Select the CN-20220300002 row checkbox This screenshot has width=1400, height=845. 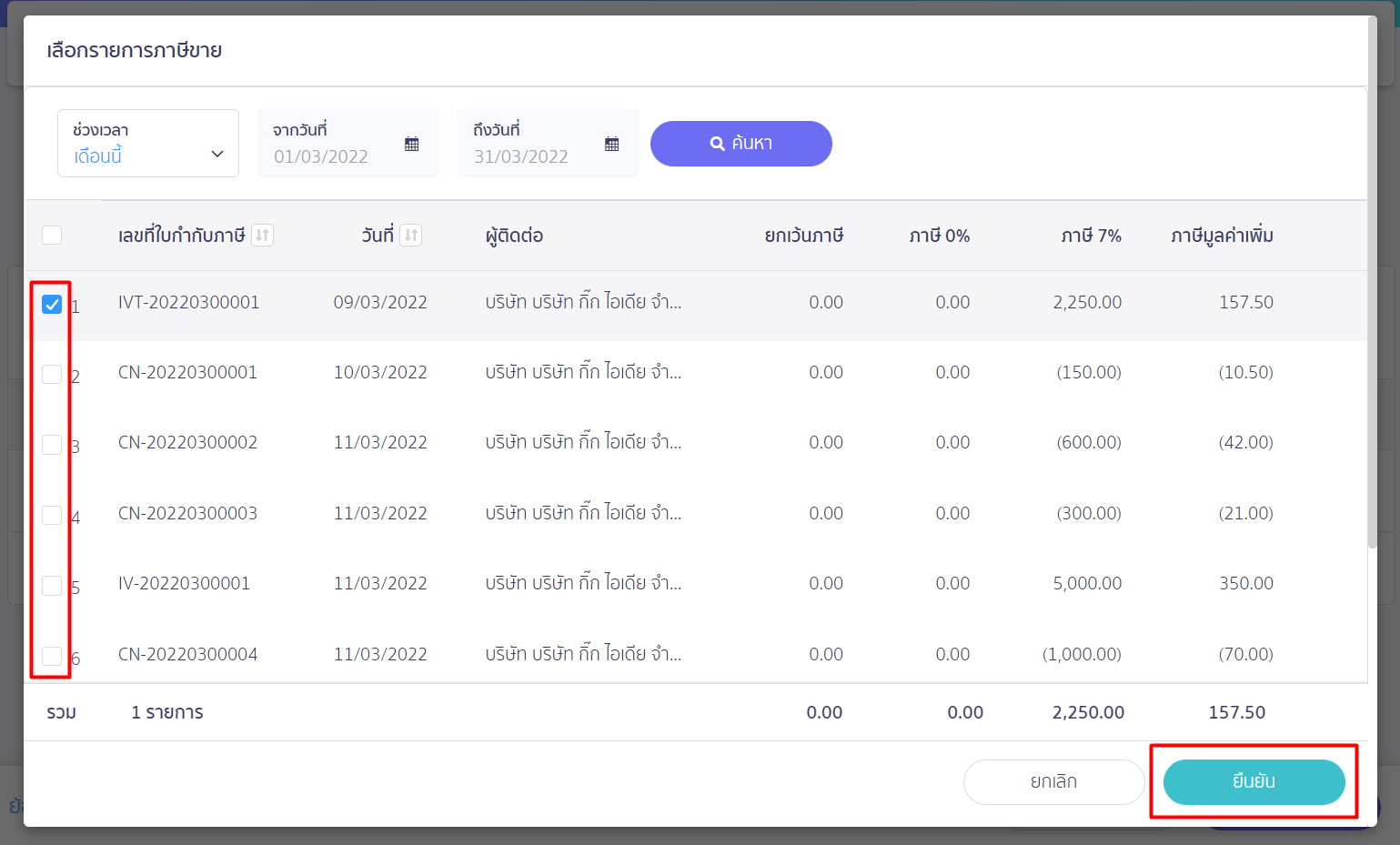pyautogui.click(x=52, y=445)
